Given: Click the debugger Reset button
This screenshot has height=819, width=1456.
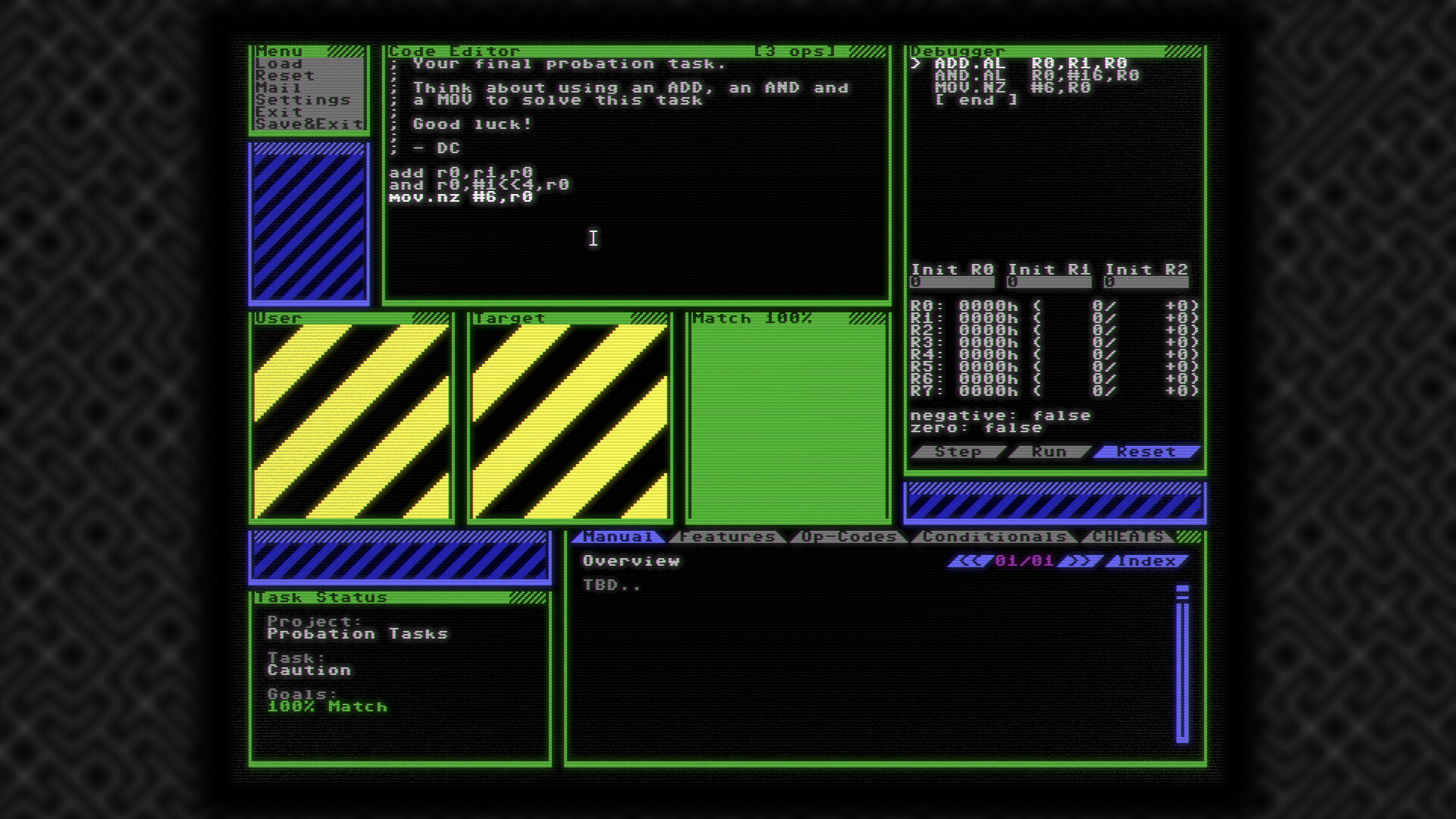Looking at the screenshot, I should coord(1146,452).
